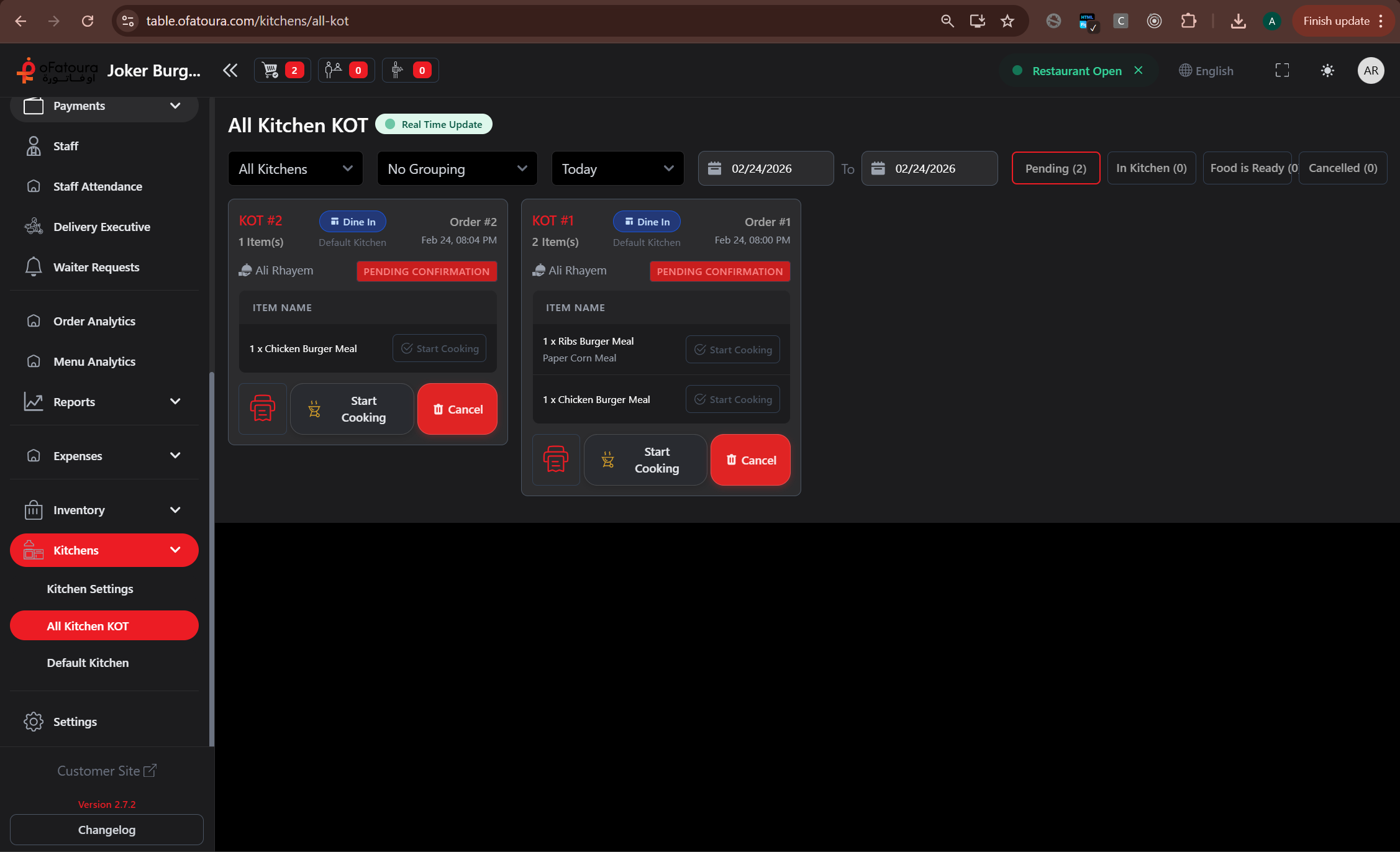This screenshot has width=1400, height=852.
Task: Open the All Kitchens dropdown
Action: click(x=295, y=168)
